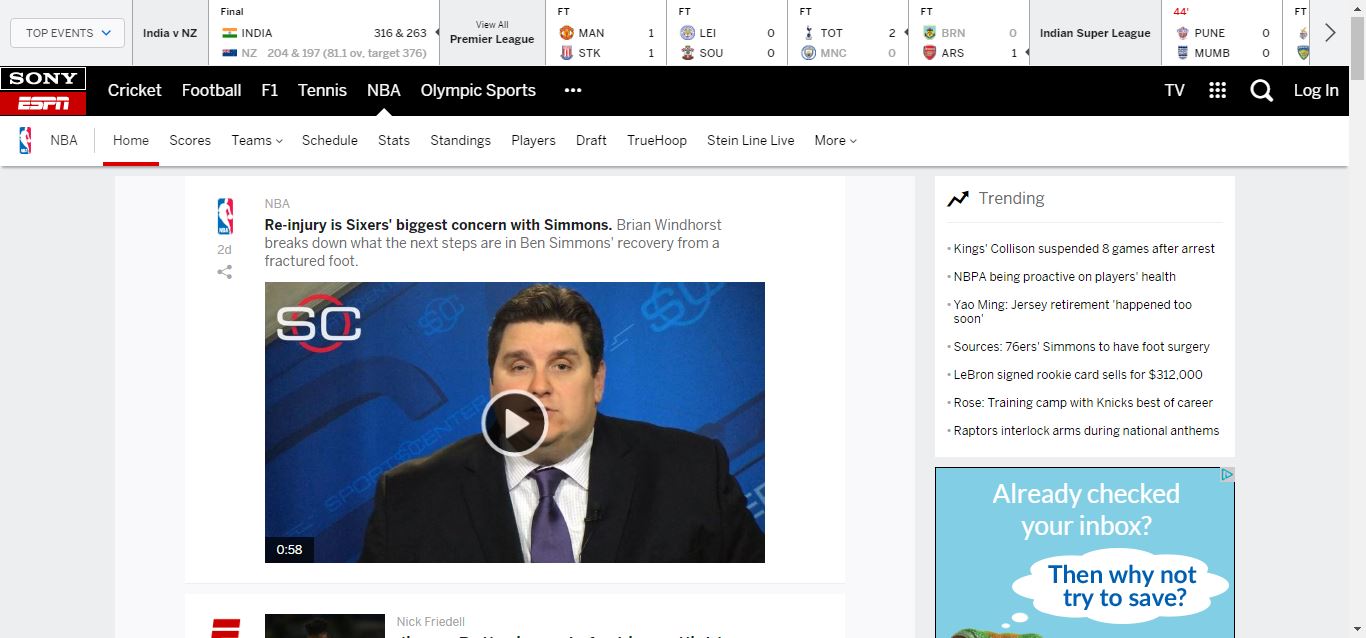Screen dimensions: 1366x638
Task: Go to the Football section
Action: [x=211, y=90]
